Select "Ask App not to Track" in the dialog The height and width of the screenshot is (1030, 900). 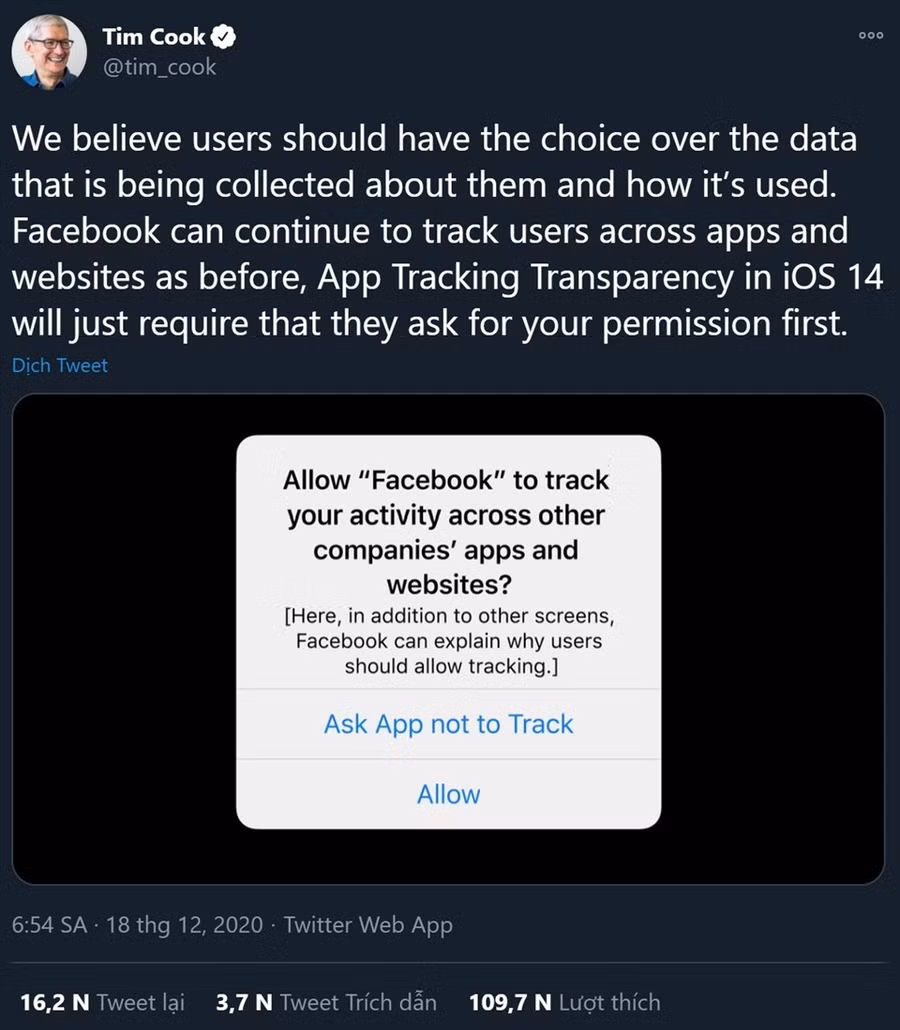coord(448,724)
